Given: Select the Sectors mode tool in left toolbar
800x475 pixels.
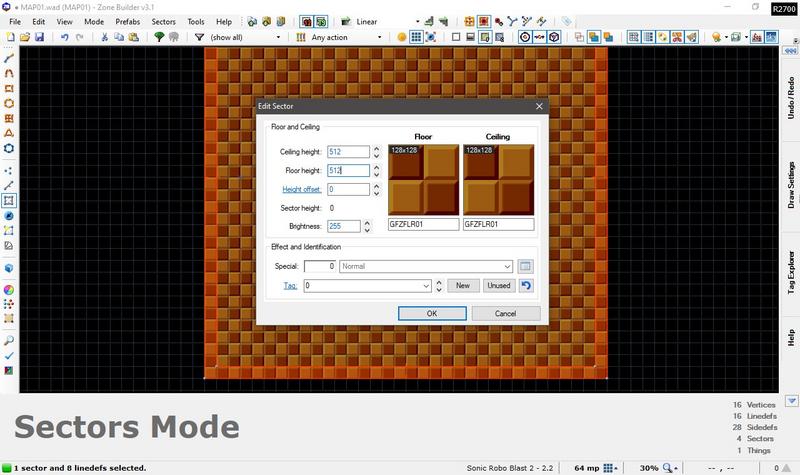Looking at the screenshot, I should point(9,199).
